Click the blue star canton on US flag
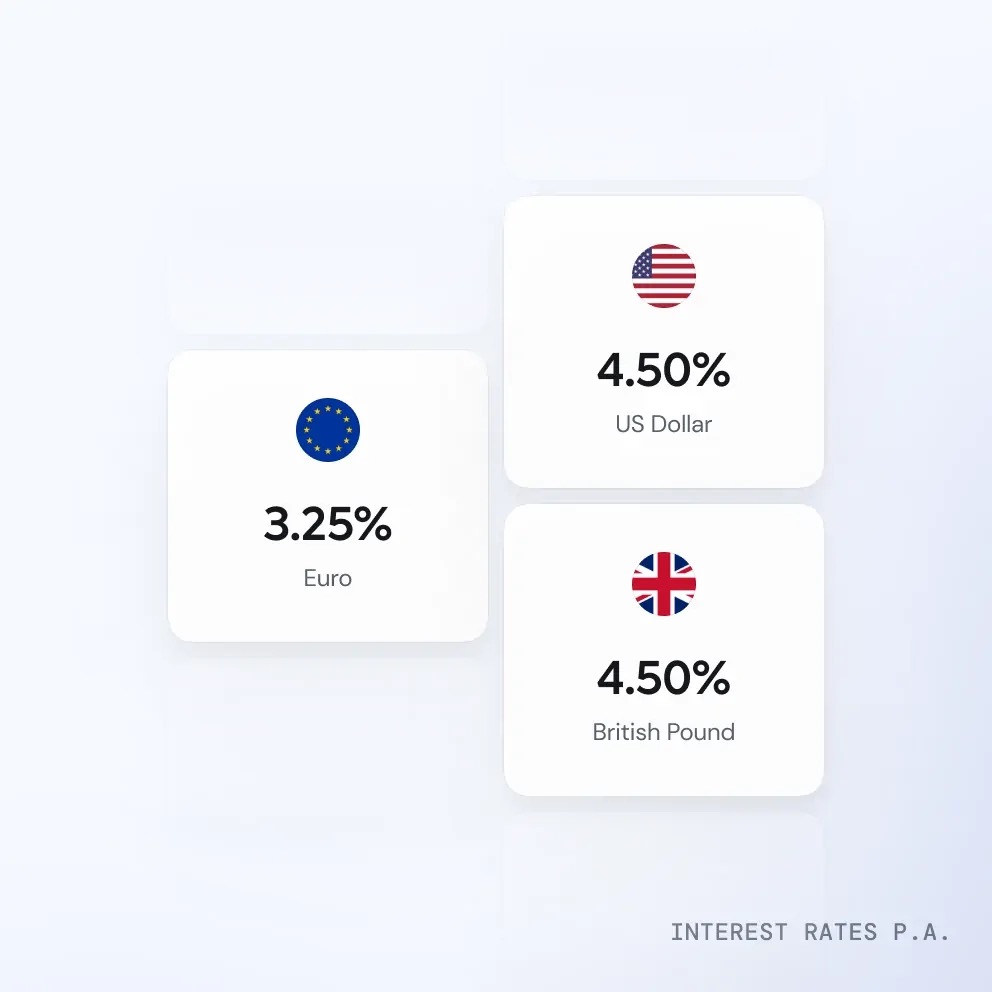The image size is (992, 992). (x=648, y=261)
